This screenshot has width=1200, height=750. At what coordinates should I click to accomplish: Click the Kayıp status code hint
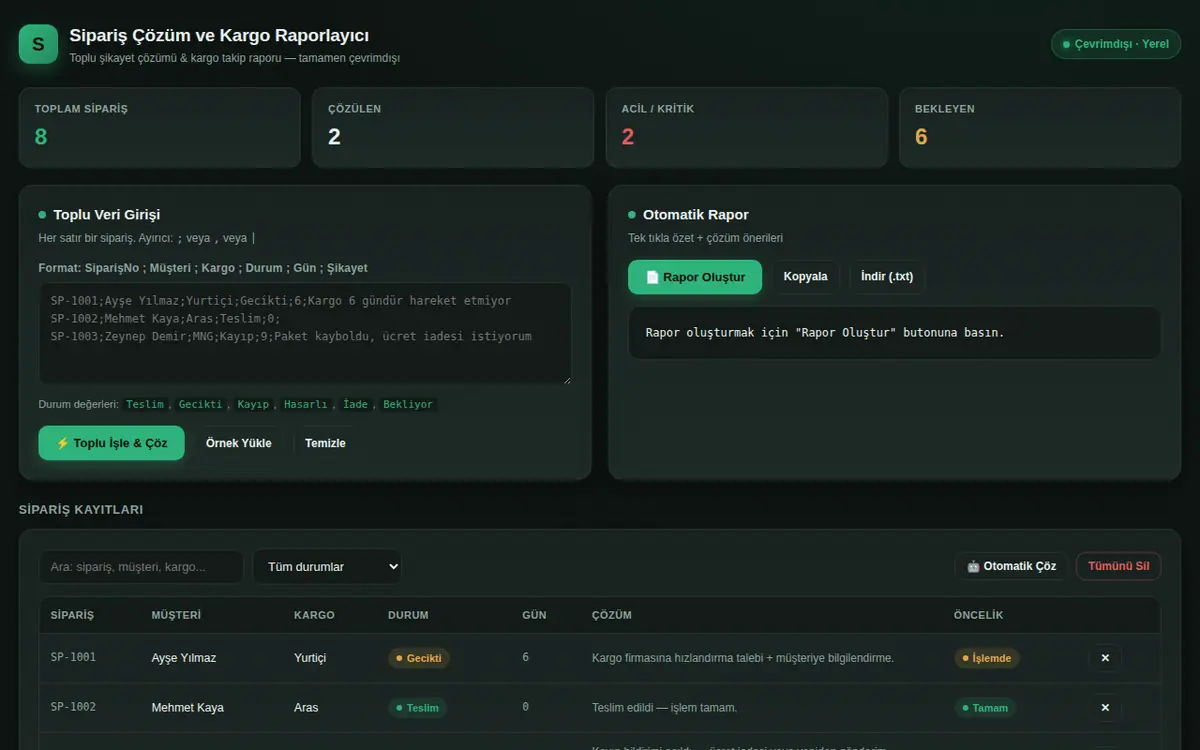(253, 404)
